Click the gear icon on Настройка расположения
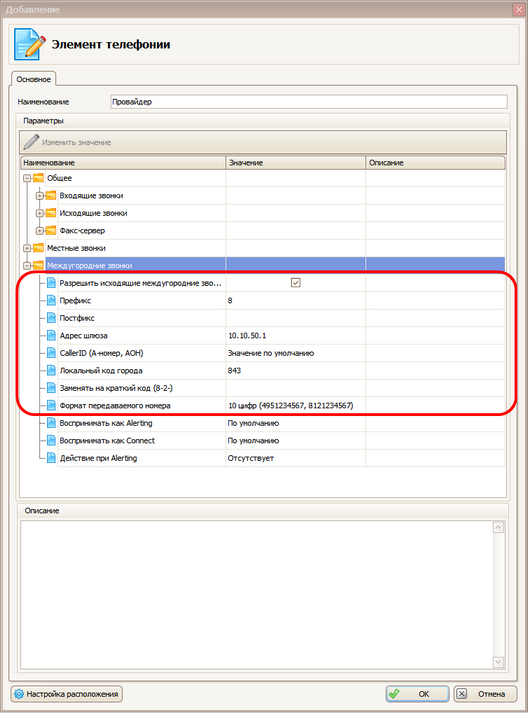Viewport: 528px width, 713px height. [19, 694]
